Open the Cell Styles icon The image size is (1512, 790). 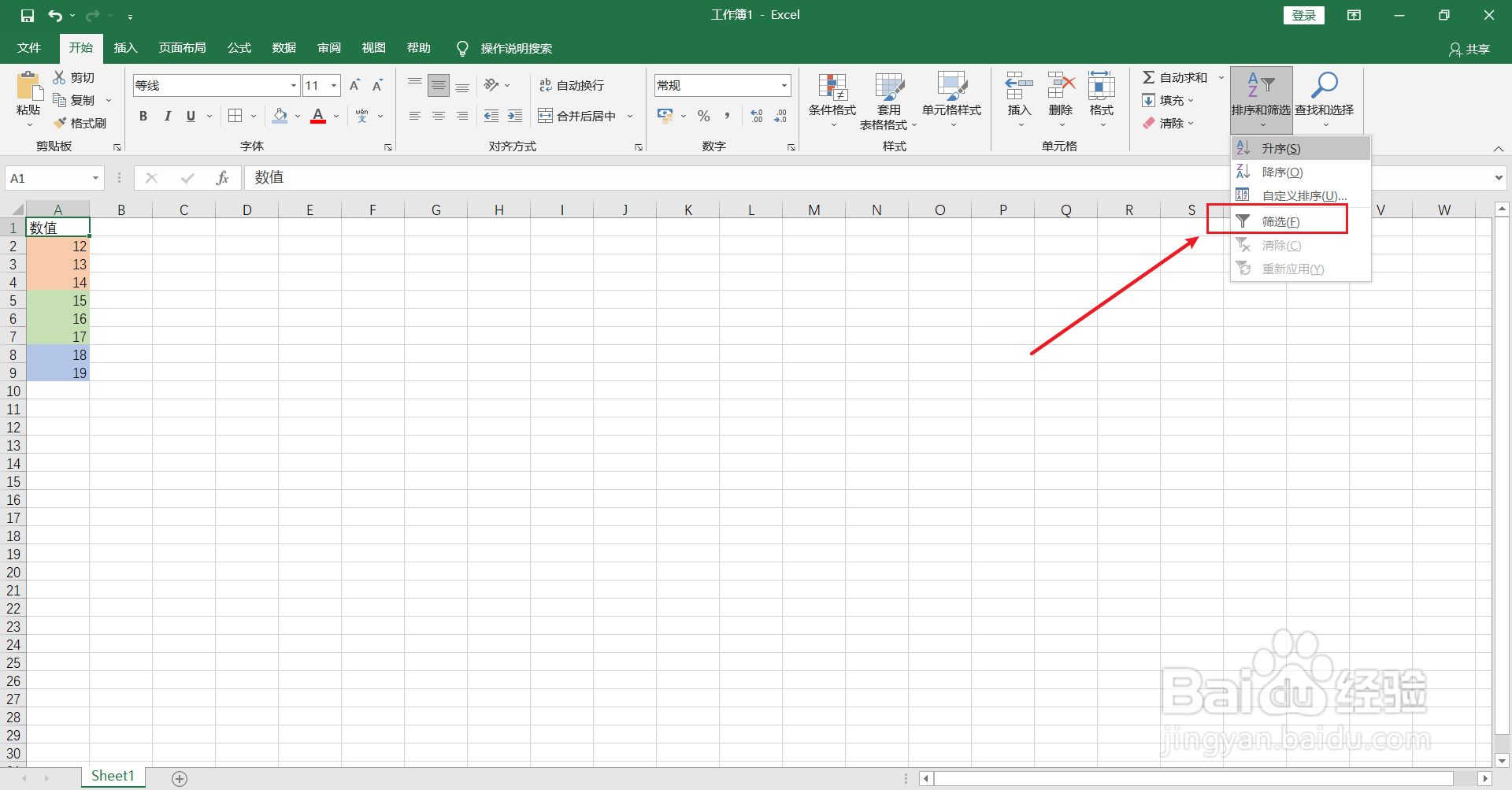click(952, 87)
